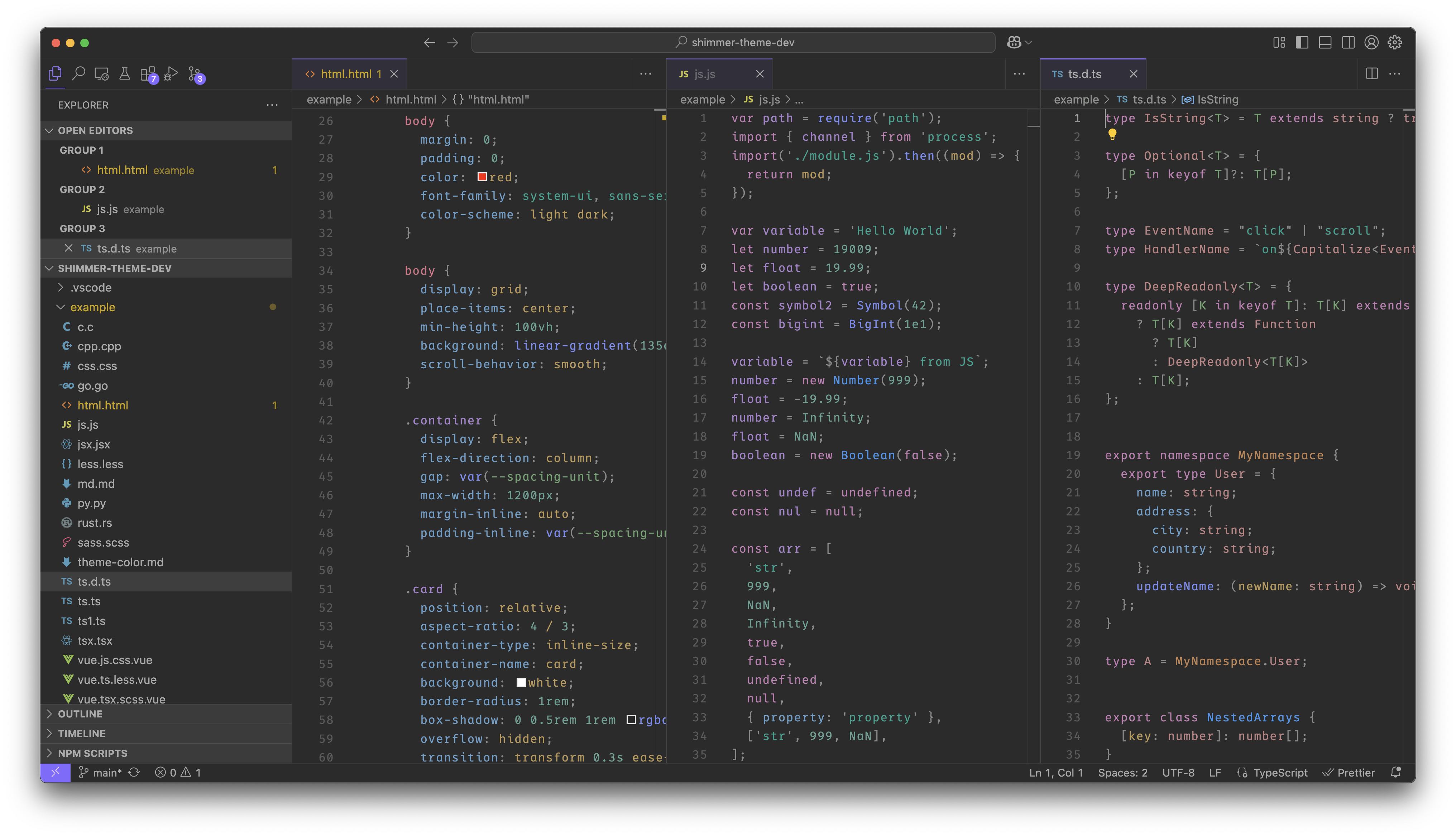1456x836 pixels.
Task: Split the ts.d.ts editor to the right
Action: pyautogui.click(x=1371, y=73)
